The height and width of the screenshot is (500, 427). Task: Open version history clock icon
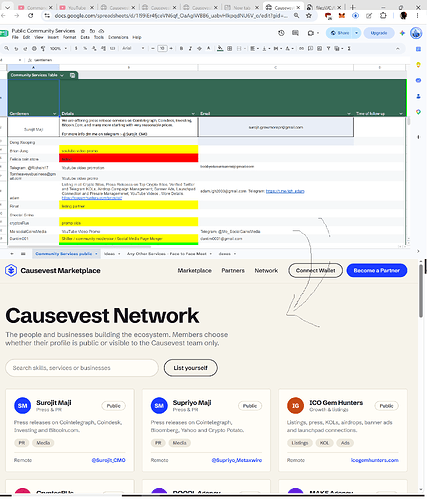click(x=281, y=33)
